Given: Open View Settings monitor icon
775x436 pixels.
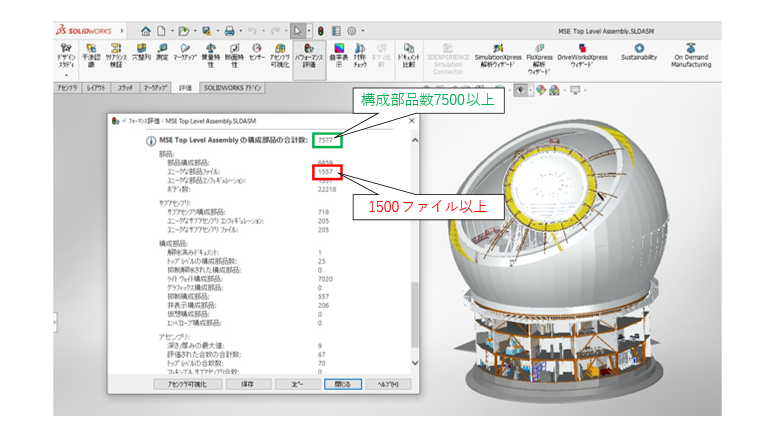Looking at the screenshot, I should [x=575, y=90].
